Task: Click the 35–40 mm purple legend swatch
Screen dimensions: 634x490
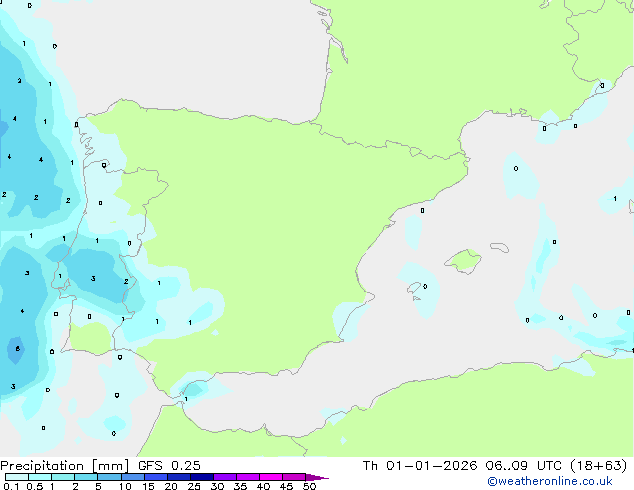Action: 248,477
